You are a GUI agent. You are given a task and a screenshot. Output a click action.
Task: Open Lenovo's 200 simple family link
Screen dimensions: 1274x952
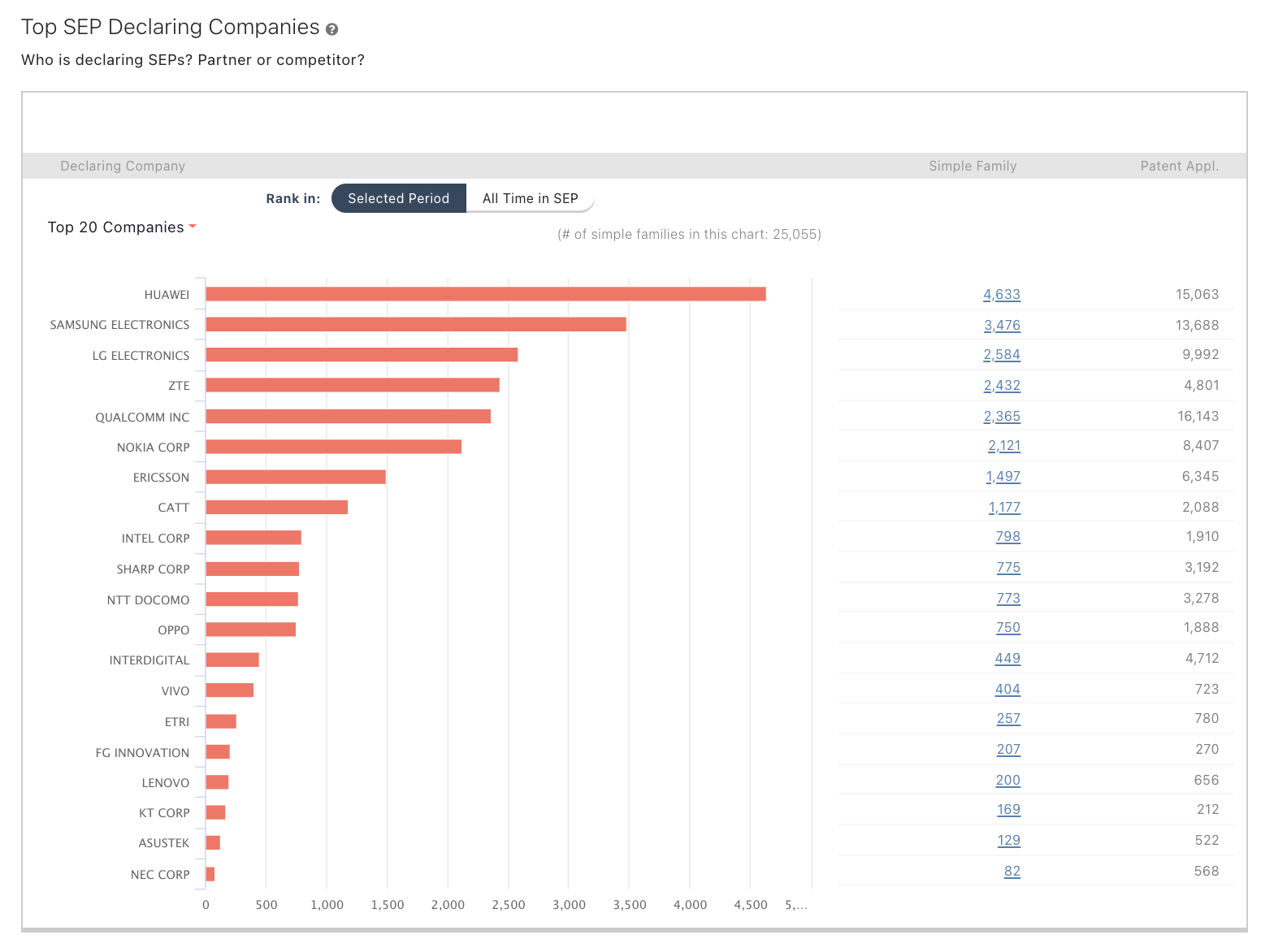click(x=1008, y=781)
